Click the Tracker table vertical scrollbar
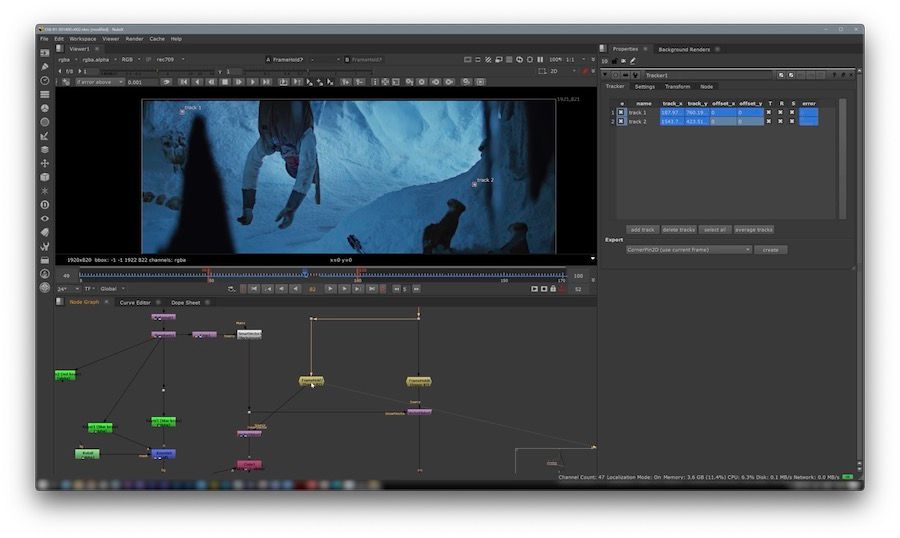Screen dimensions: 900x538 [x=842, y=158]
